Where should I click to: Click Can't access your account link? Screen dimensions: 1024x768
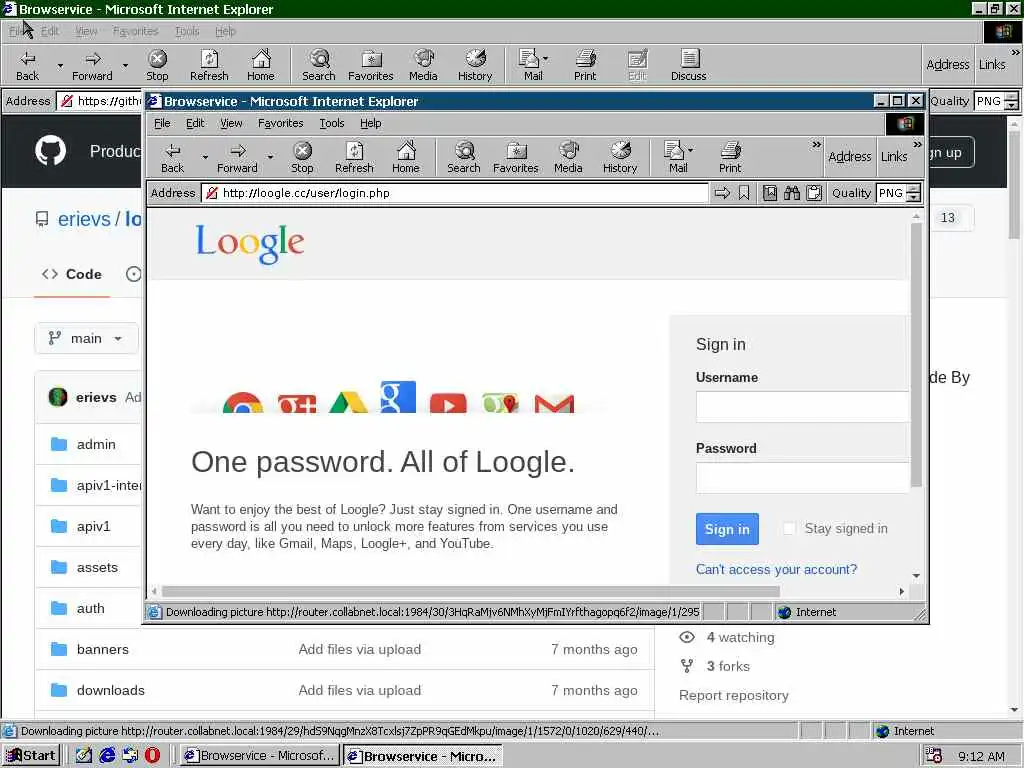[x=776, y=569]
